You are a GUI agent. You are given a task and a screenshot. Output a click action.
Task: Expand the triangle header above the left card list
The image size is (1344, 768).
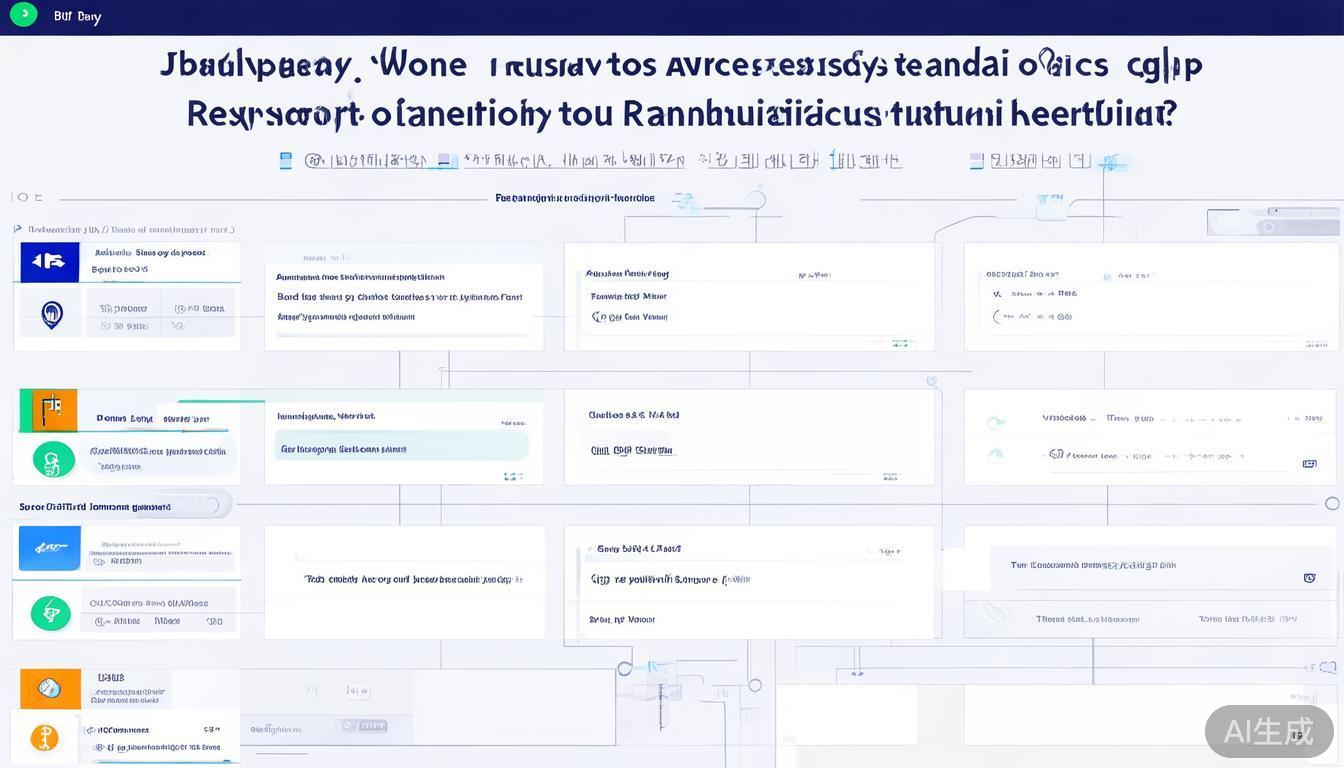(17, 229)
